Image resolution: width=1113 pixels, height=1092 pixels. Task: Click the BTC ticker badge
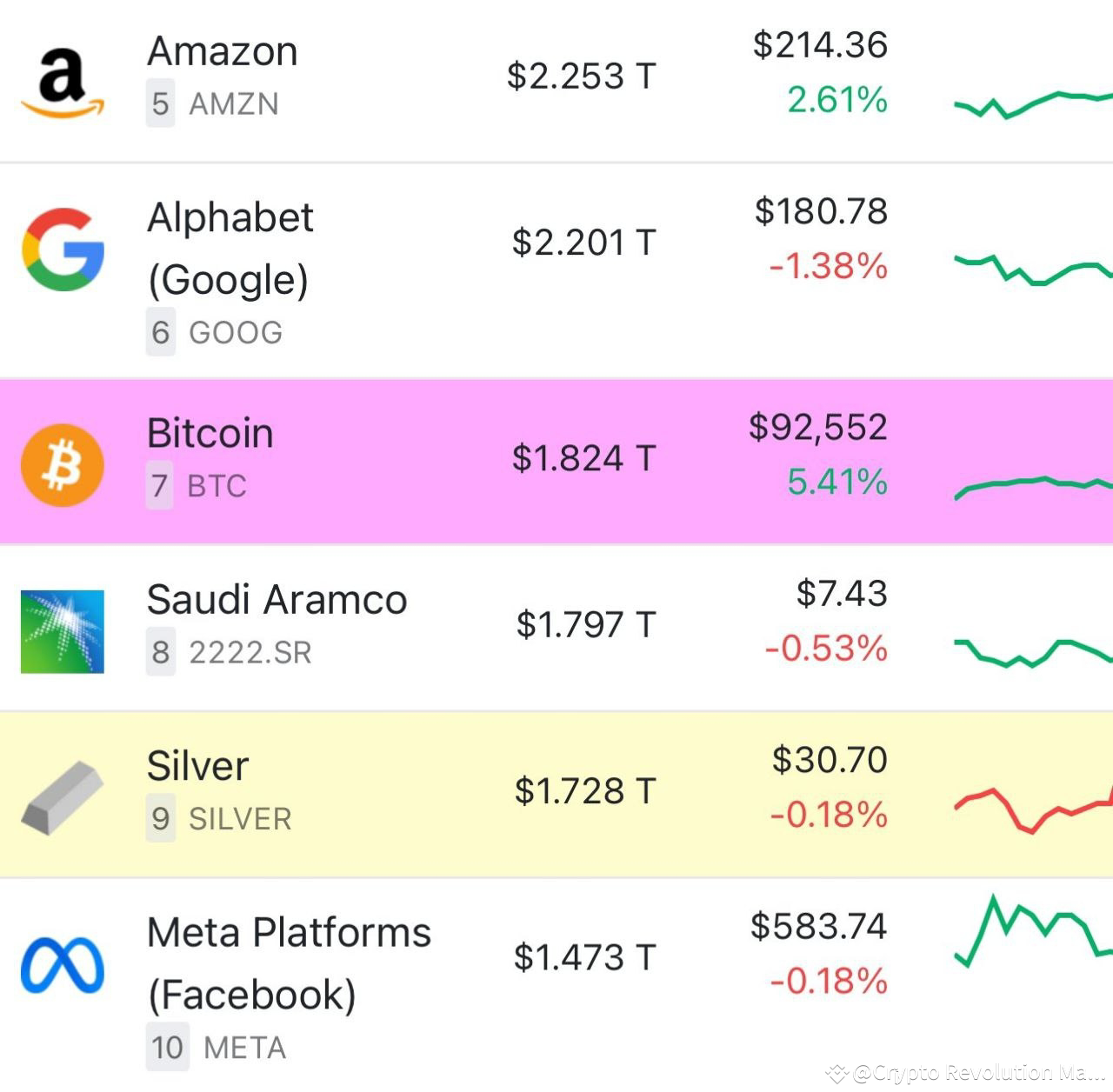pos(217,487)
